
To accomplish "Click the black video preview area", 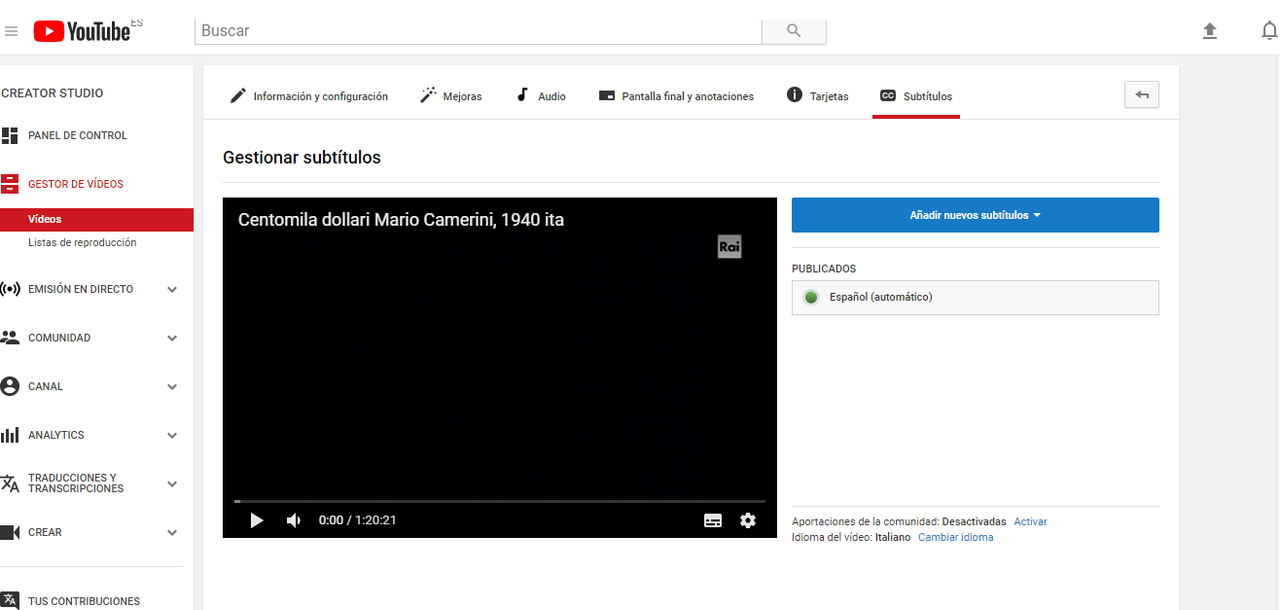I will point(500,367).
